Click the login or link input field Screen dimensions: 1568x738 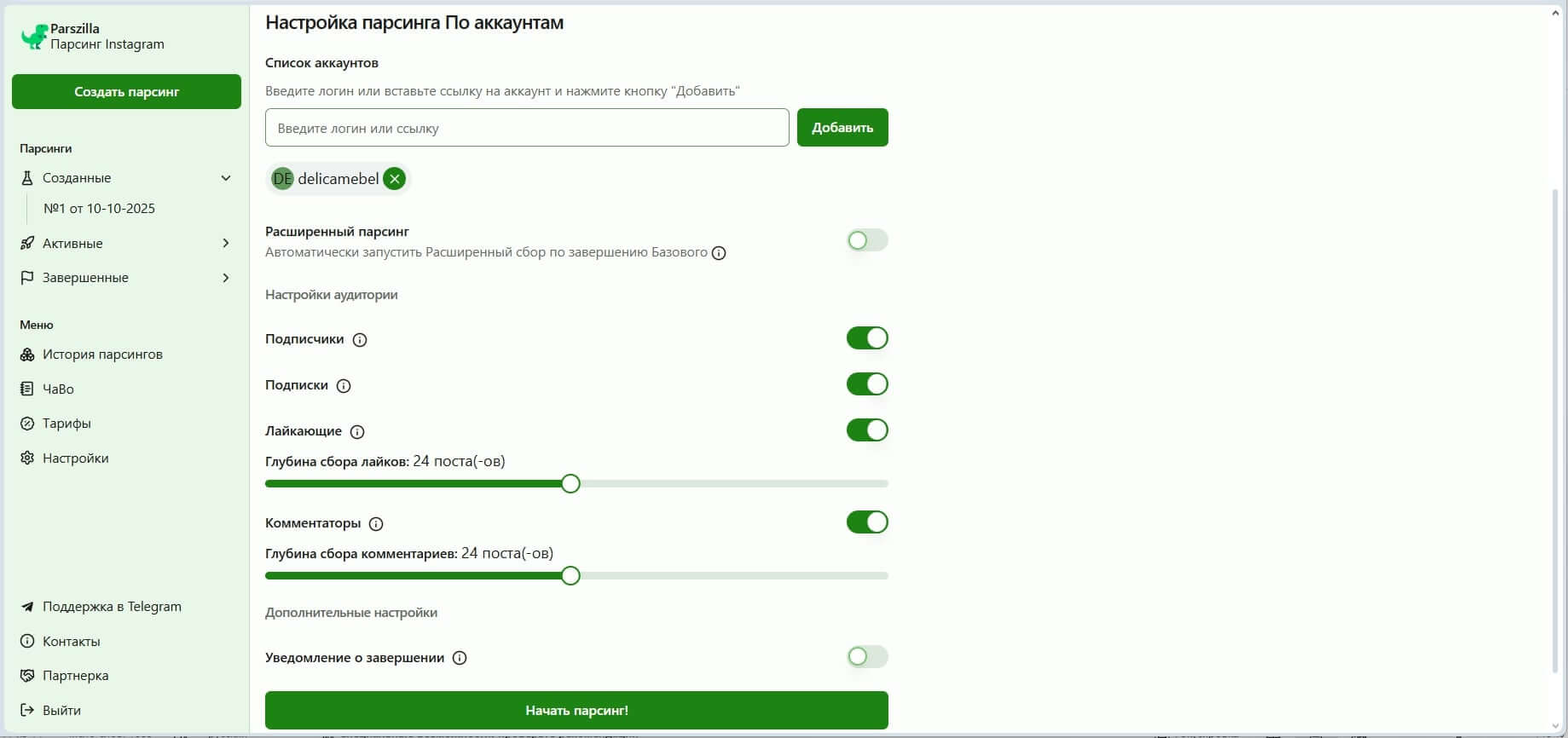click(x=527, y=128)
